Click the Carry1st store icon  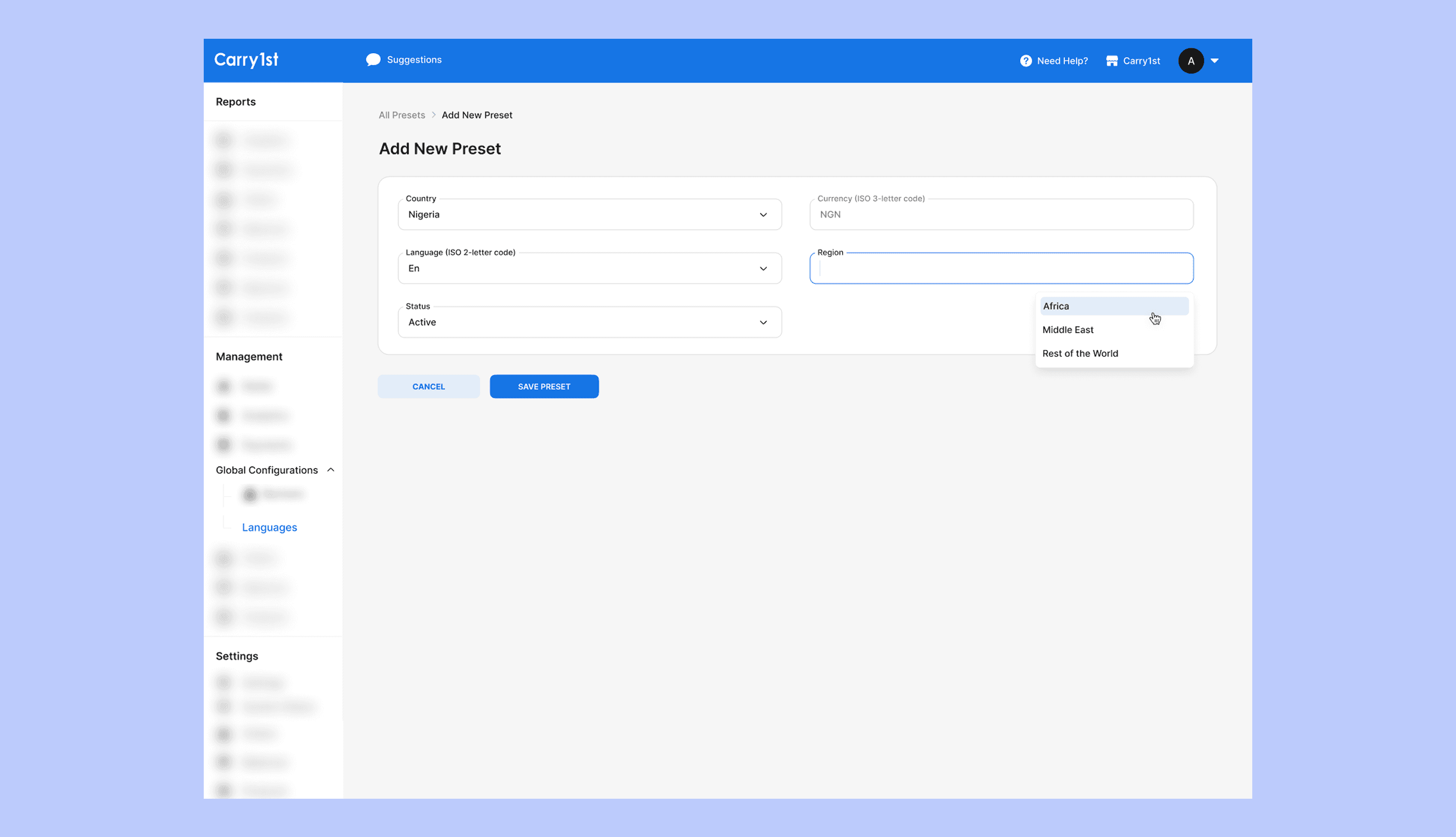tap(1111, 61)
